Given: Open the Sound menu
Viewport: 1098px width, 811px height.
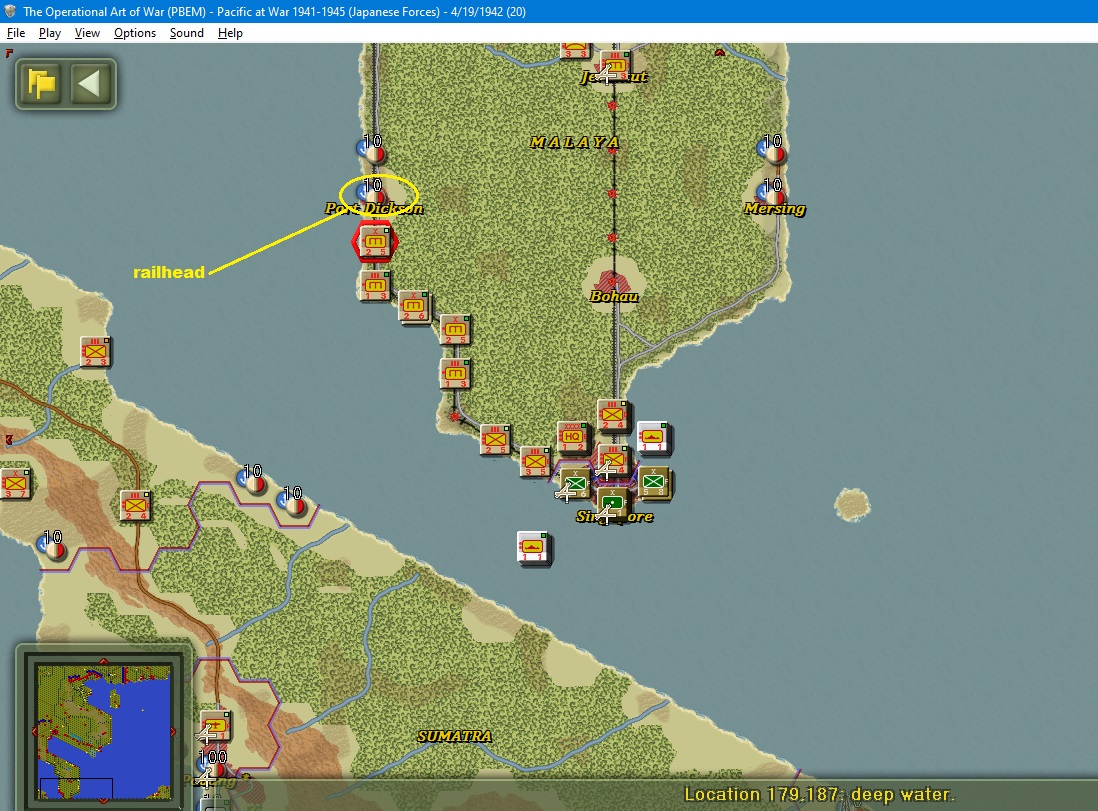Looking at the screenshot, I should point(186,33).
